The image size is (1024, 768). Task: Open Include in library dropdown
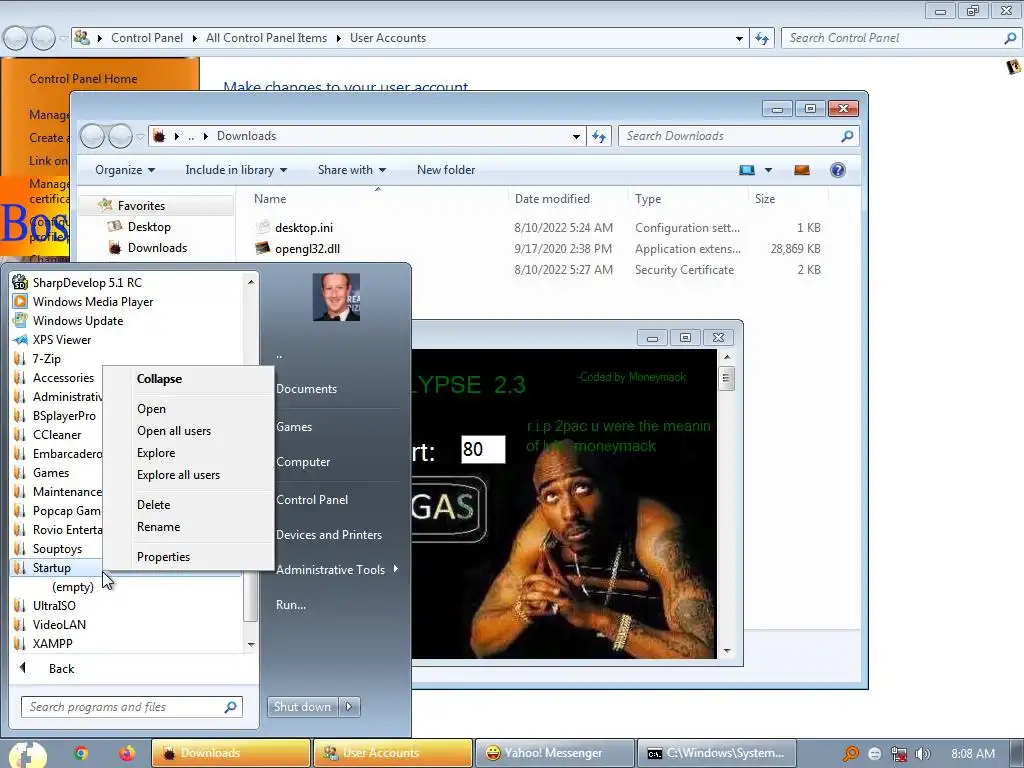point(236,170)
